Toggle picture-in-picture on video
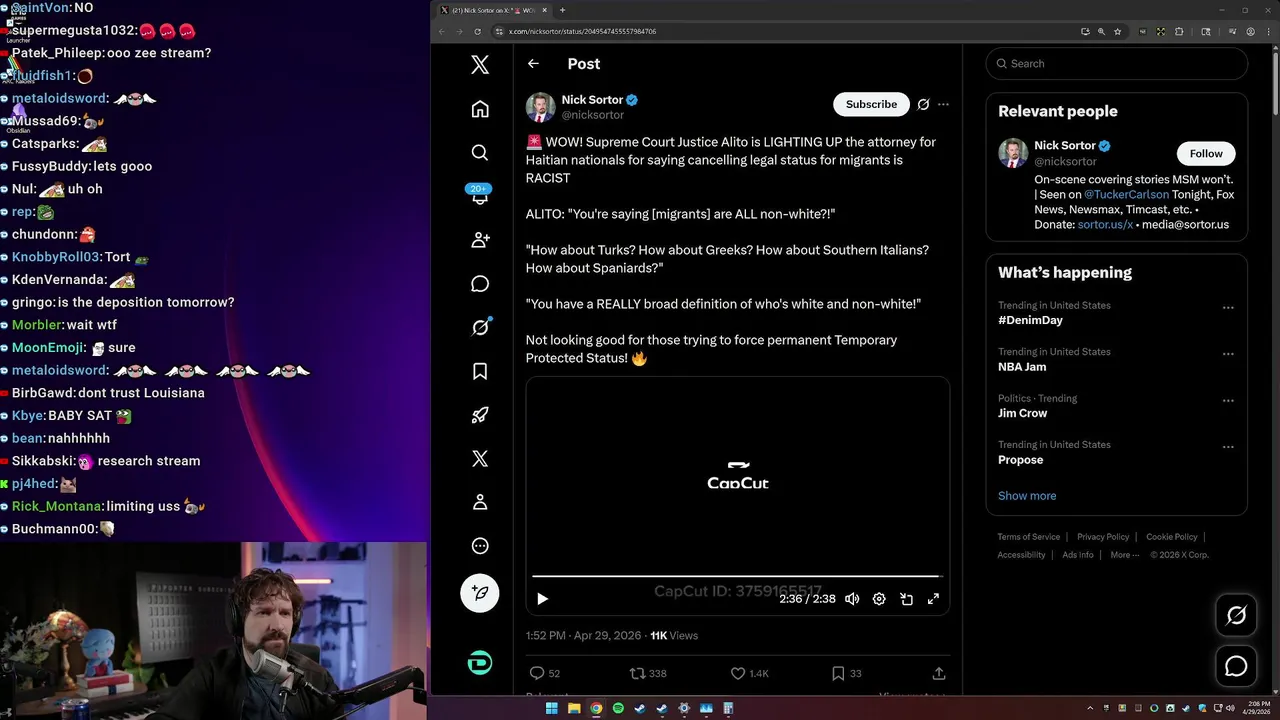 [x=906, y=599]
